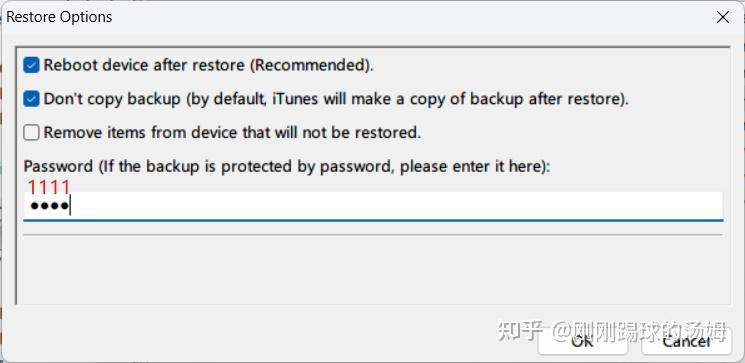Focus the backup password input field

(x=373, y=206)
